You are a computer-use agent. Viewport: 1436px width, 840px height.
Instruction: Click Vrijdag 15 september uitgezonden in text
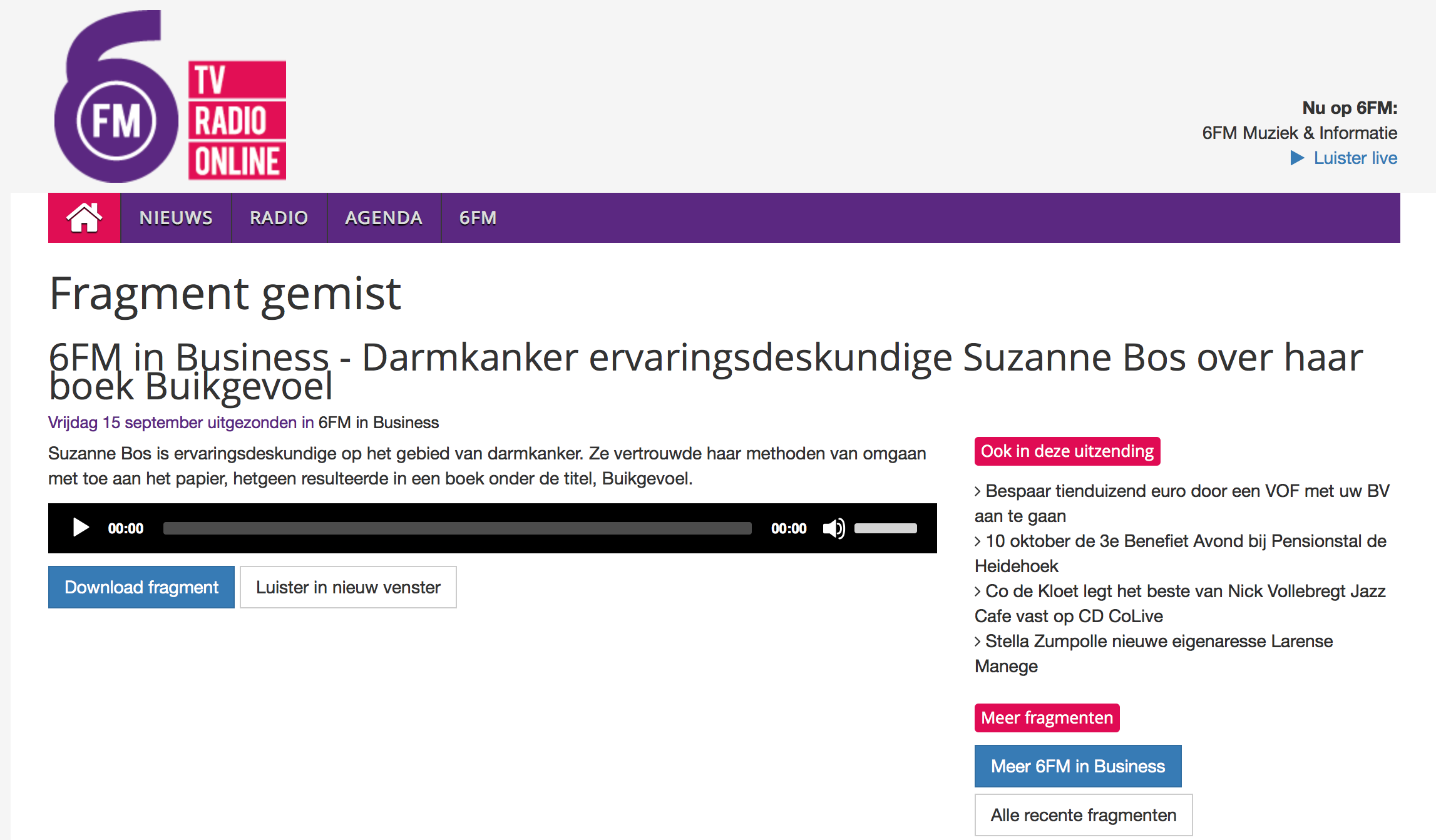[181, 423]
